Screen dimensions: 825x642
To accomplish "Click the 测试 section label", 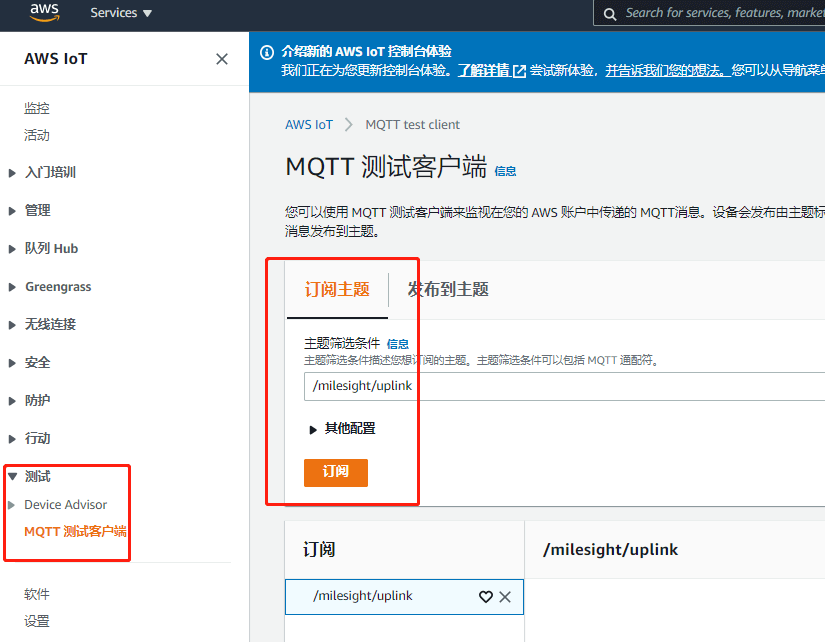I will click(37, 476).
